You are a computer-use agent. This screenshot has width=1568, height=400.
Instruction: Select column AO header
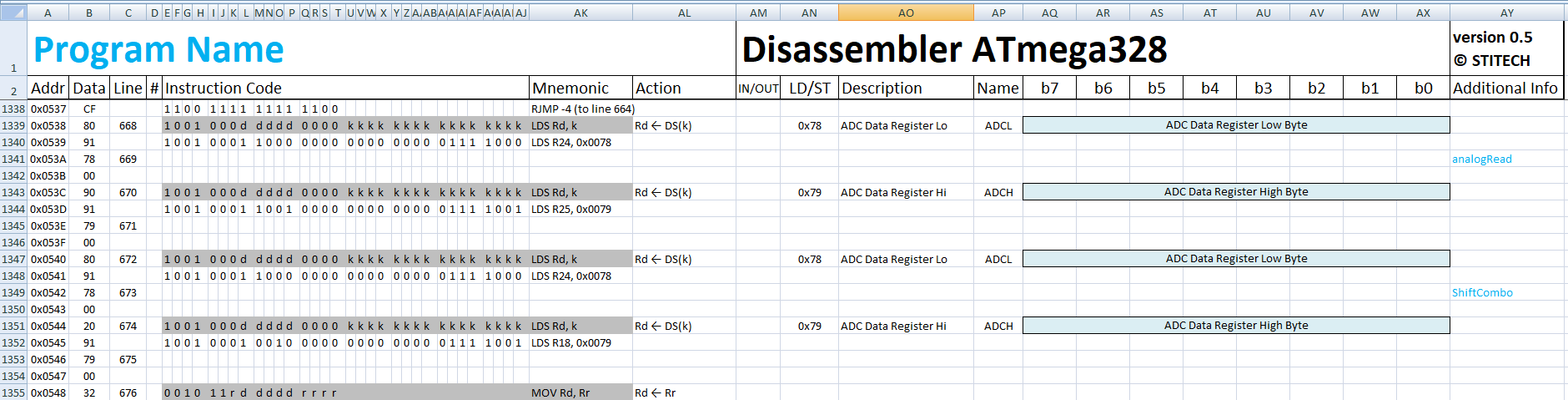point(906,13)
